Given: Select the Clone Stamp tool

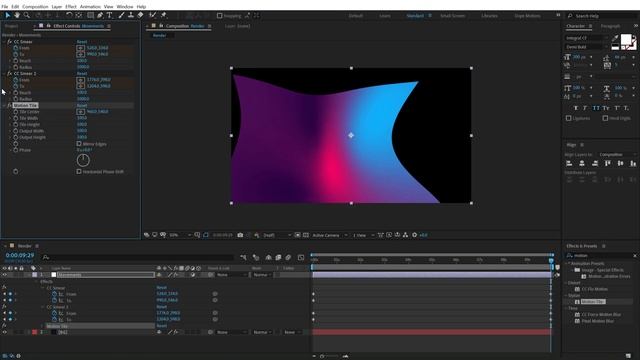Looking at the screenshot, I should [x=131, y=16].
